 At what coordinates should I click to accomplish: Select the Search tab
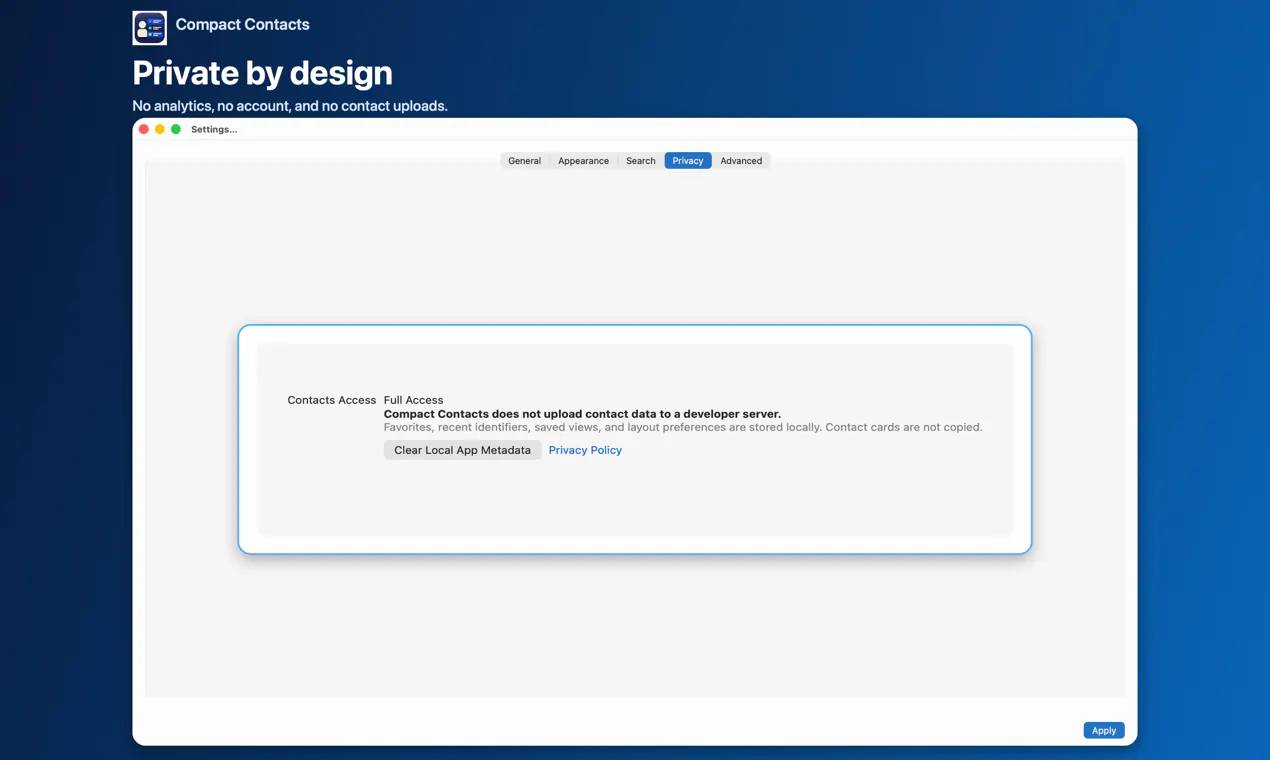pos(641,161)
